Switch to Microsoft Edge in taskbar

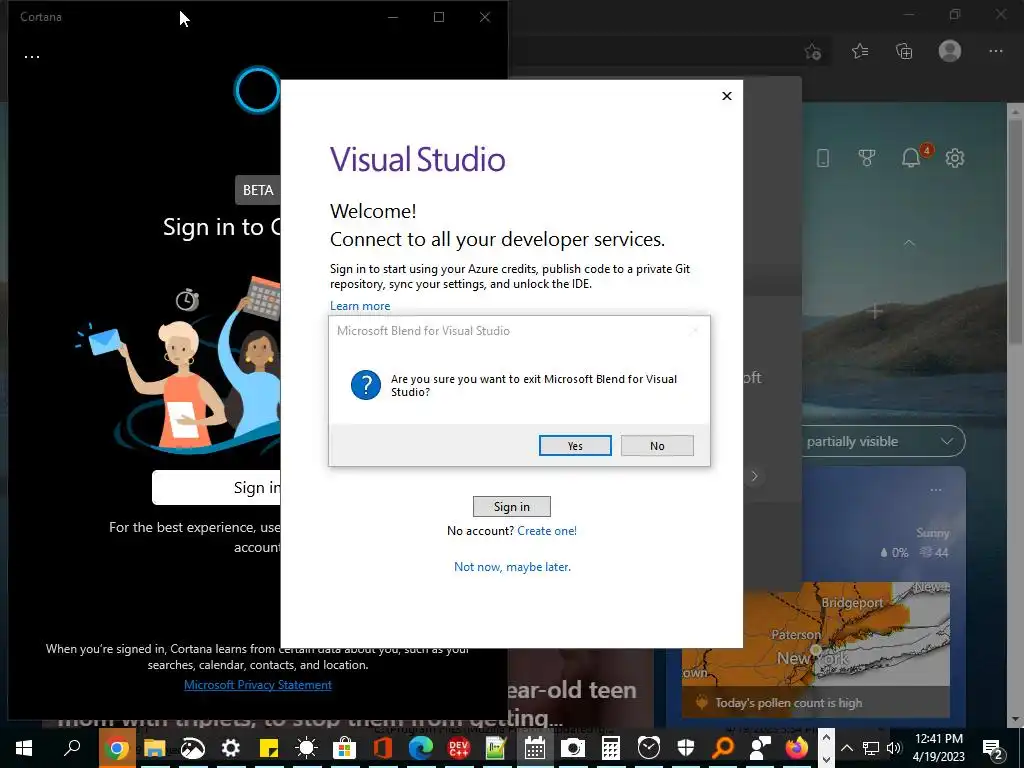(x=421, y=748)
